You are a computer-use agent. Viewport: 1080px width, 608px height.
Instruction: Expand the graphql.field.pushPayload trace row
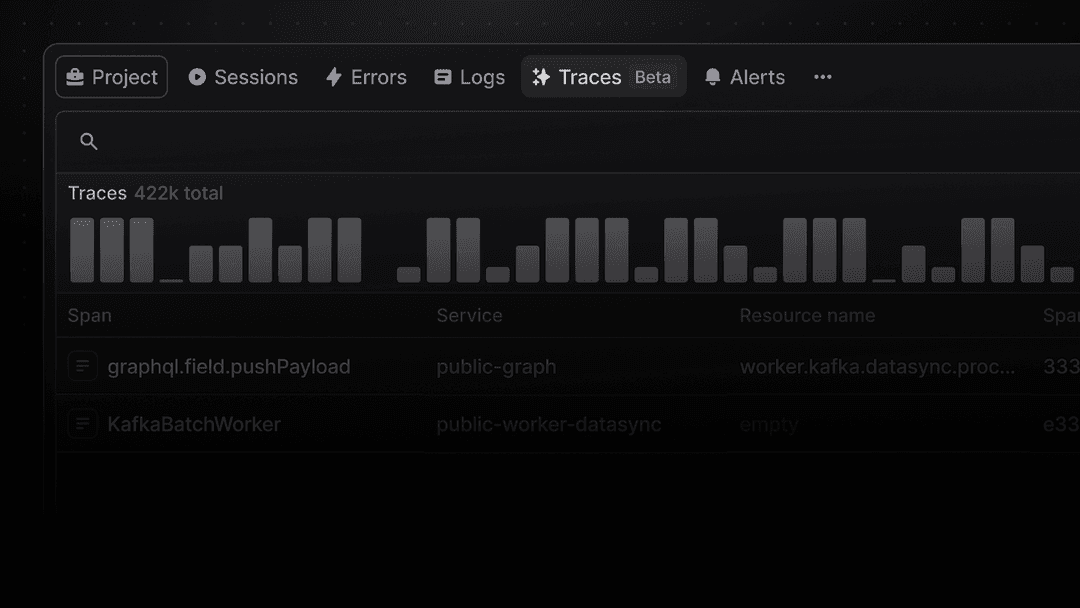pos(229,366)
